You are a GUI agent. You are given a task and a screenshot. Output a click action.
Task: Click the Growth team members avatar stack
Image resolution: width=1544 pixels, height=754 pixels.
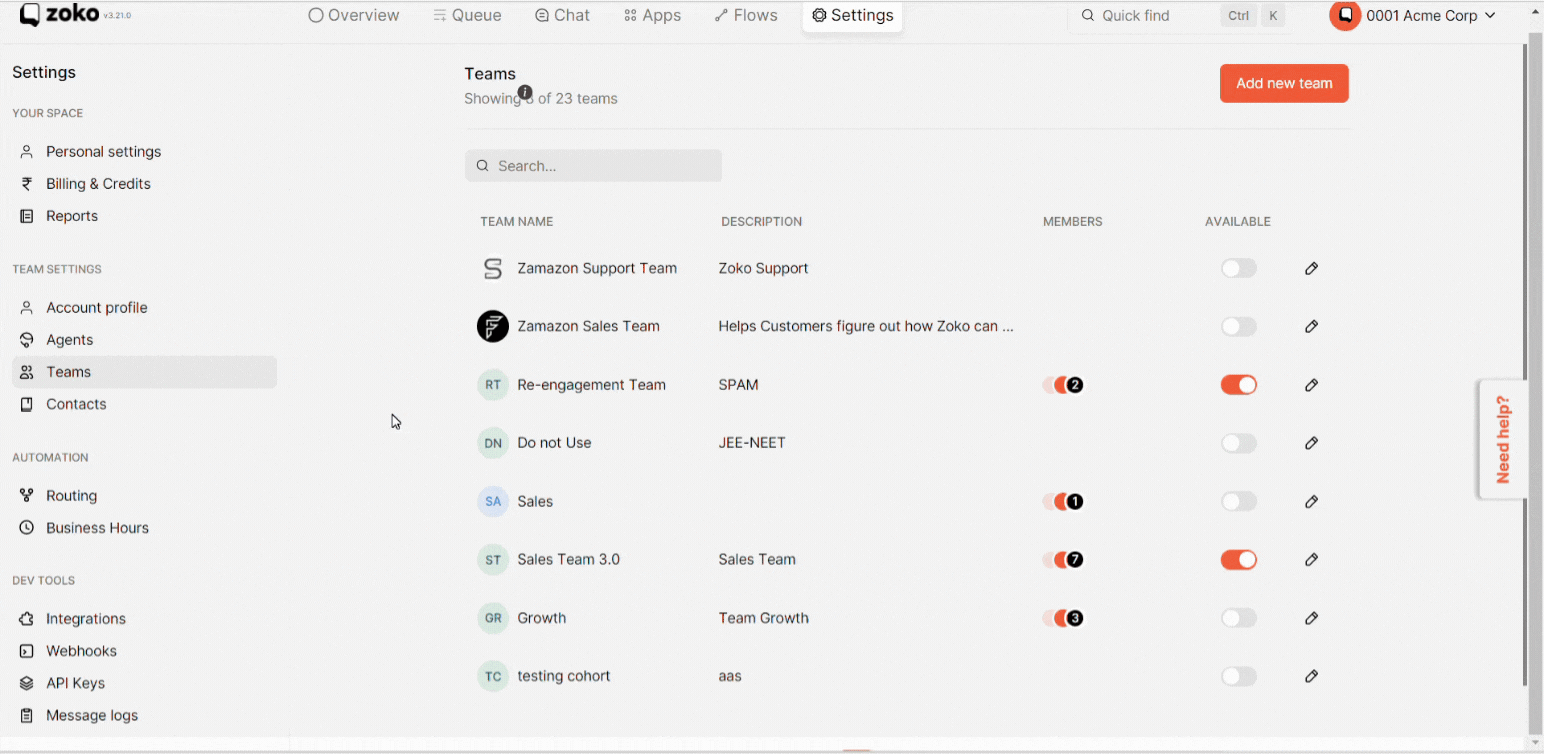point(1063,618)
